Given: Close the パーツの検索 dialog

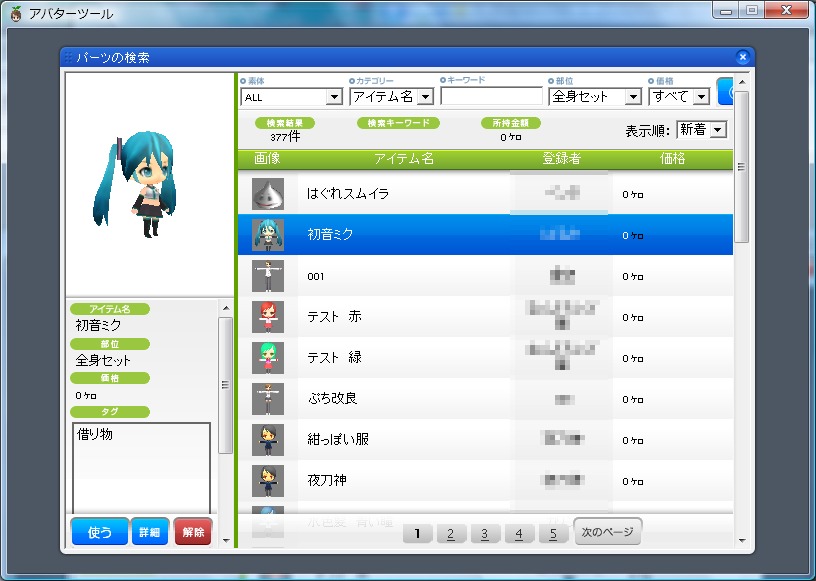Looking at the screenshot, I should tap(743, 57).
